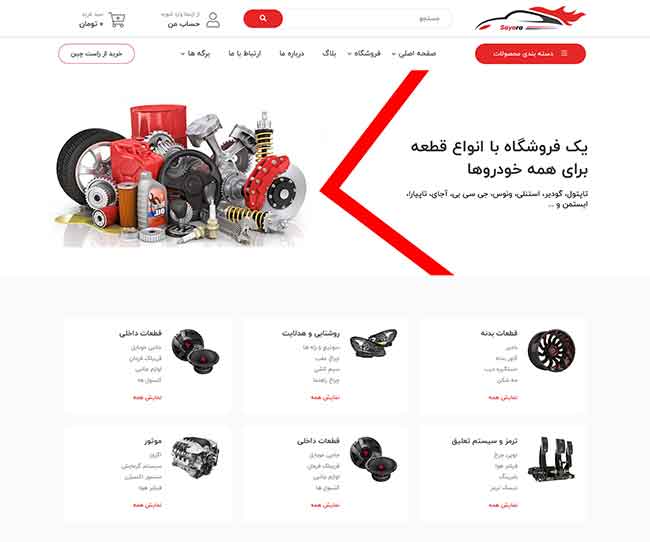The image size is (650, 542).
Task: Click the Sayara car logo
Action: pos(530,19)
